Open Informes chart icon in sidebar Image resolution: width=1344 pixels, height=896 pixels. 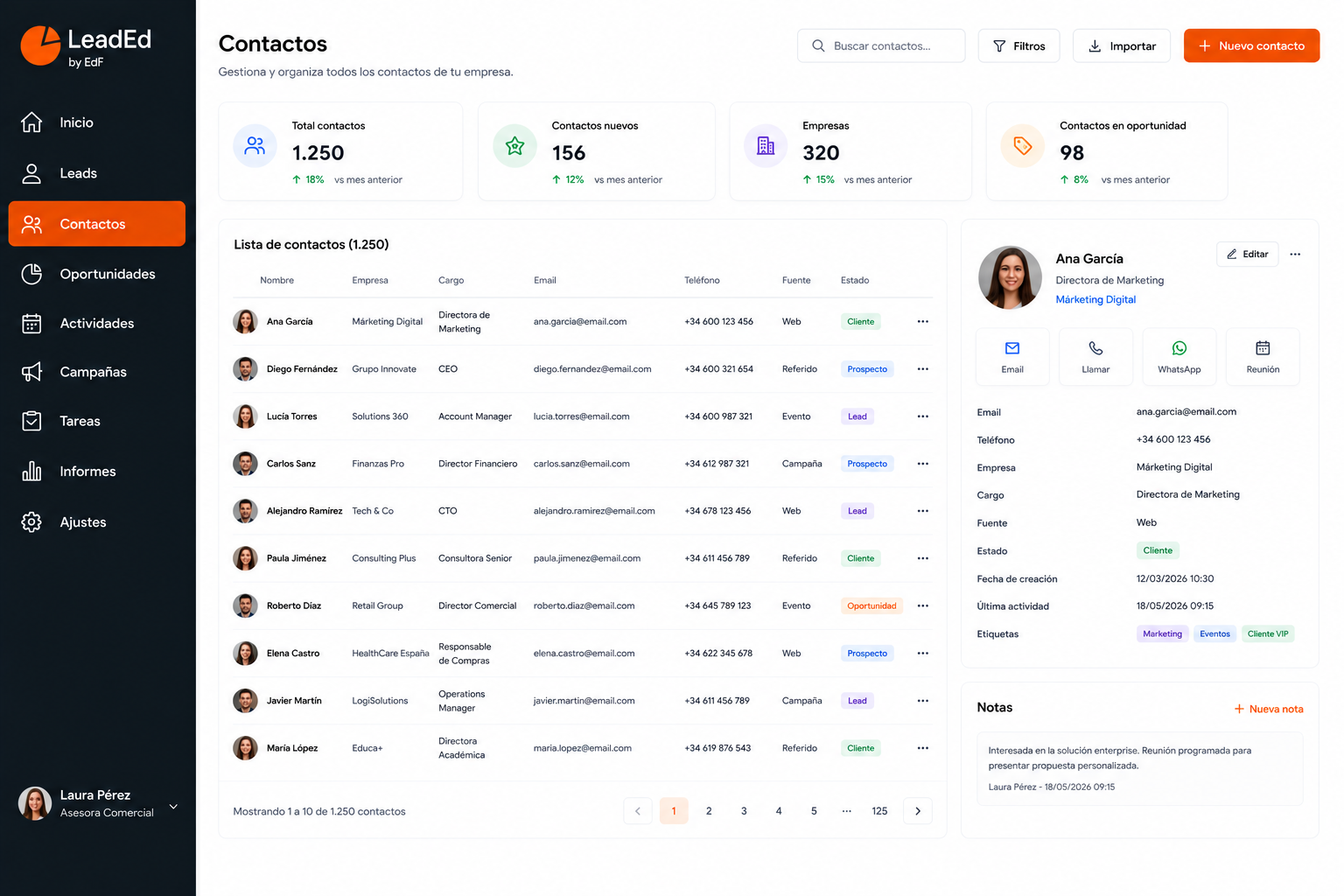(x=31, y=472)
